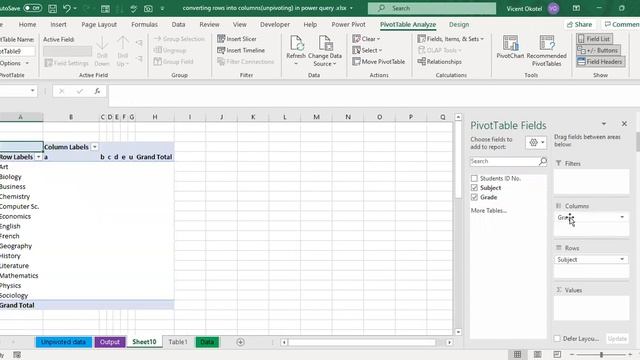The image size is (640, 360).
Task: Click vertical scrollbar down arrow
Action: point(458,332)
